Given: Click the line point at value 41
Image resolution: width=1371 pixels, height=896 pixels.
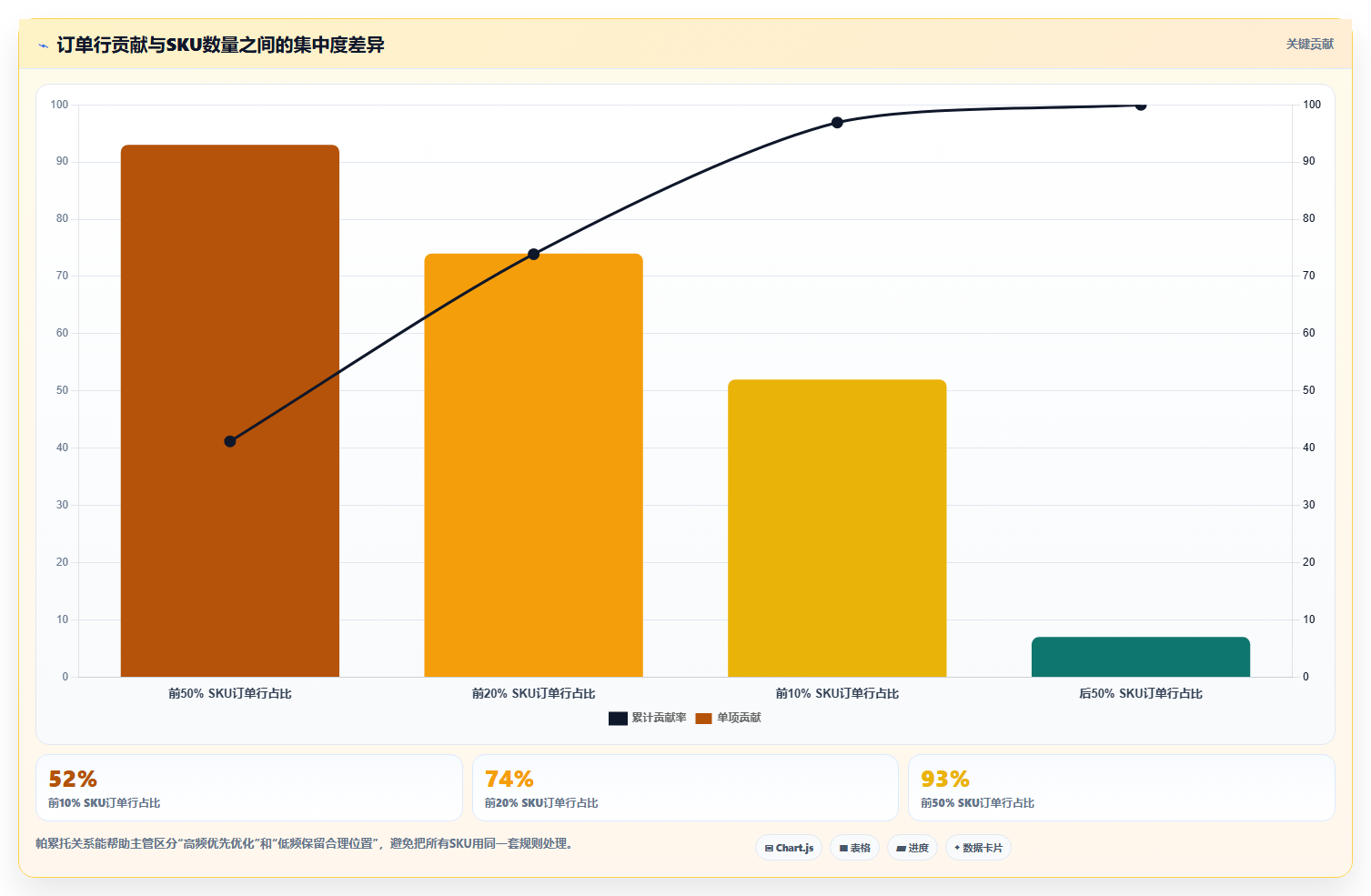Looking at the screenshot, I should [x=230, y=441].
